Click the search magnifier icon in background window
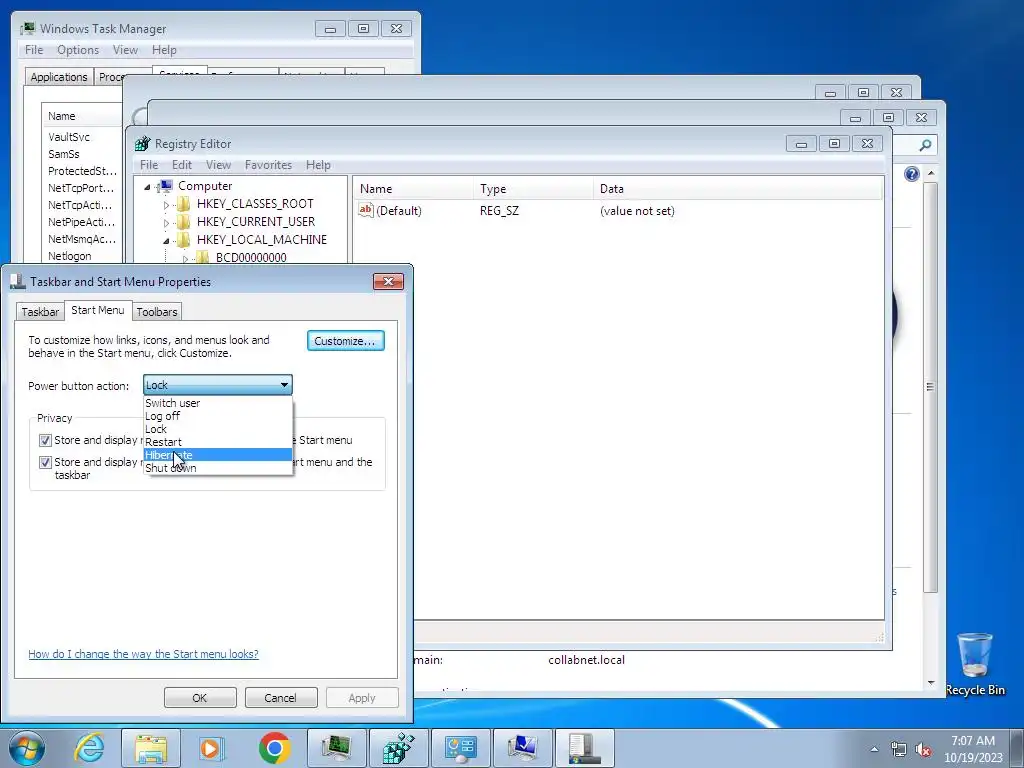 (925, 145)
